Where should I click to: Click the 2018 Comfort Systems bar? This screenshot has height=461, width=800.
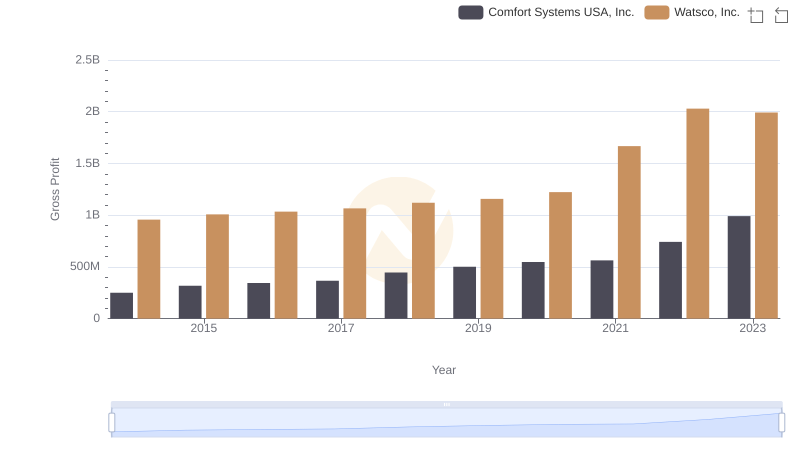tap(396, 295)
